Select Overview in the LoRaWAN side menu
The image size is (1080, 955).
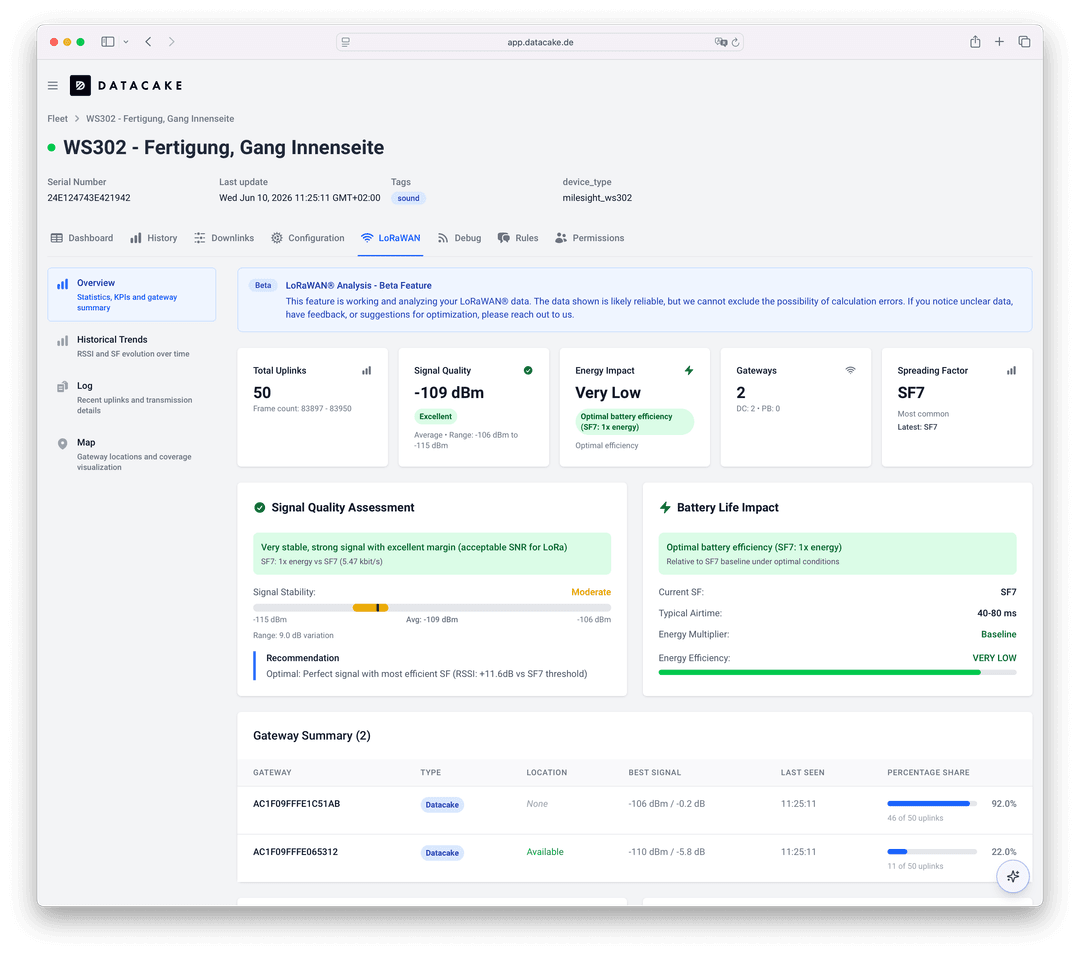(x=132, y=295)
